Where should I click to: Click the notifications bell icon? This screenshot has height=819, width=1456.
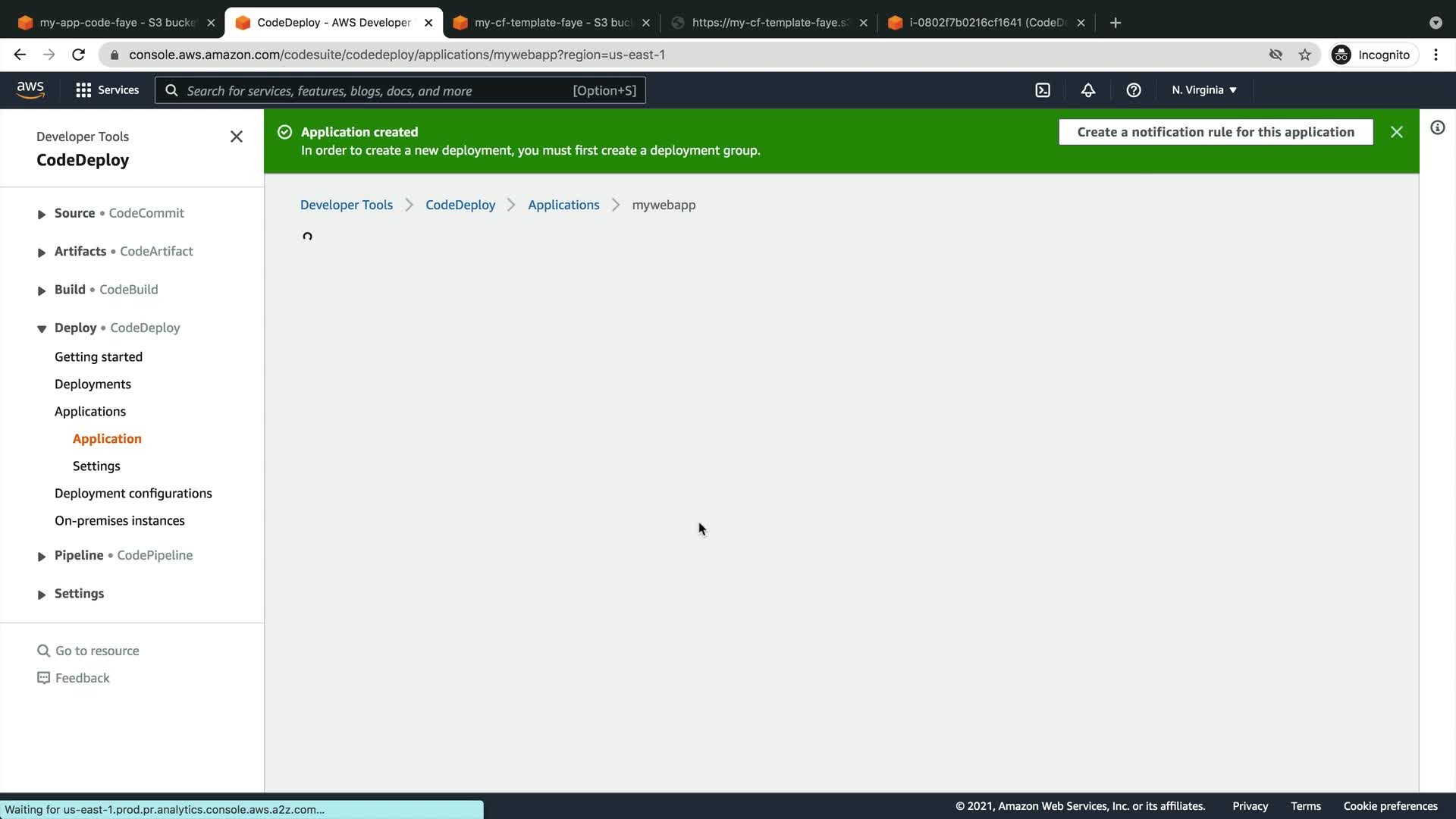pyautogui.click(x=1088, y=90)
